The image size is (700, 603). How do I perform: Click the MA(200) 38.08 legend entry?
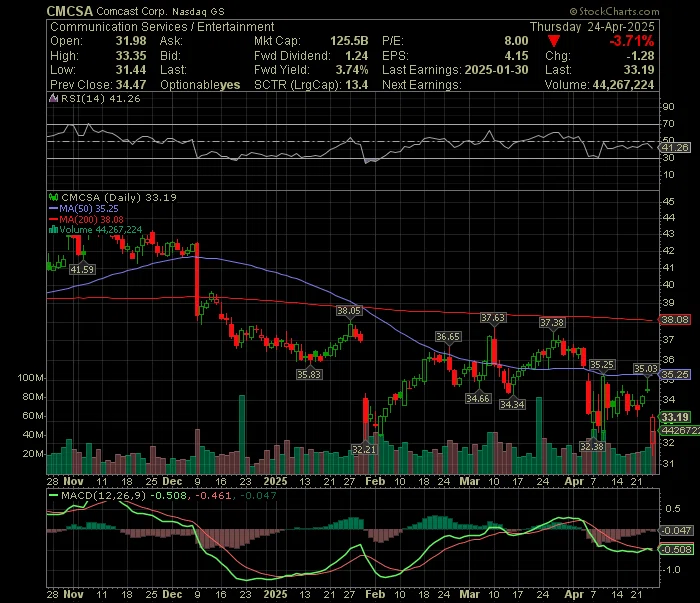click(86, 220)
